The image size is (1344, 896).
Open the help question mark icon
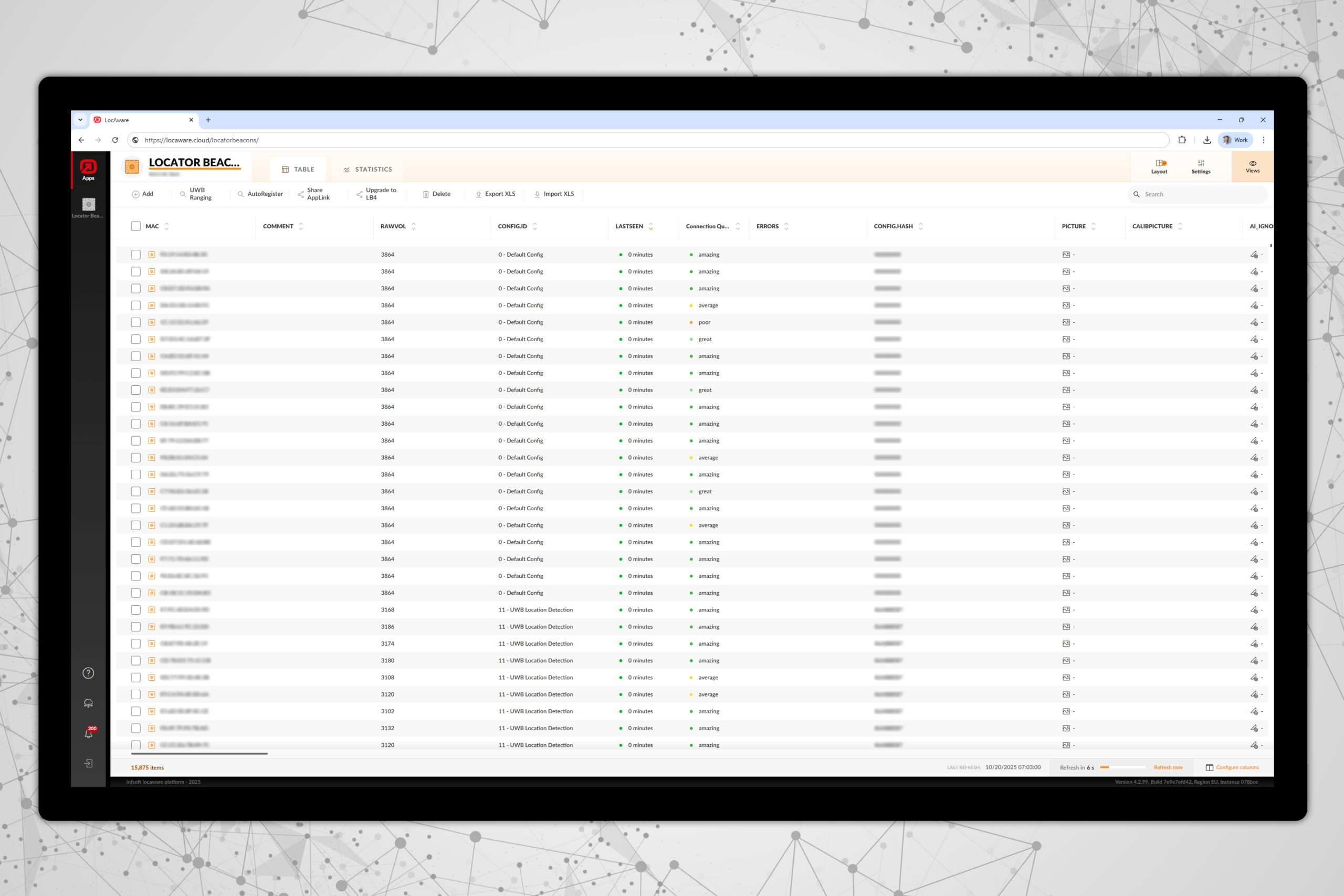(x=89, y=673)
